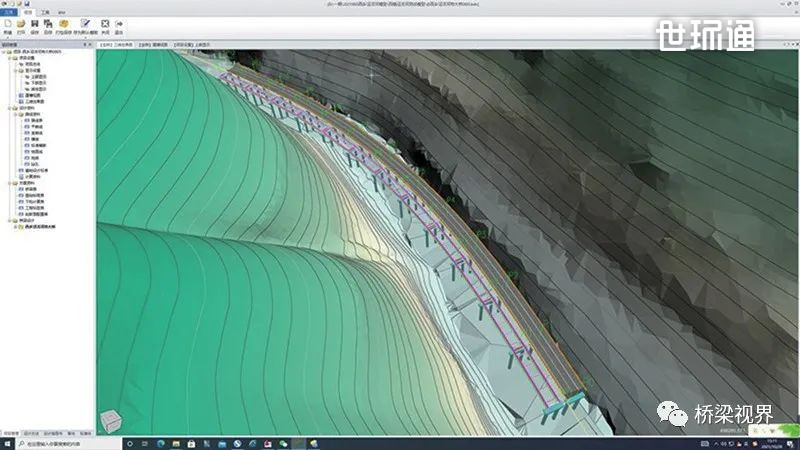Open WeChat from the taskbar
Viewport: 800px width, 450px height.
coord(283,443)
